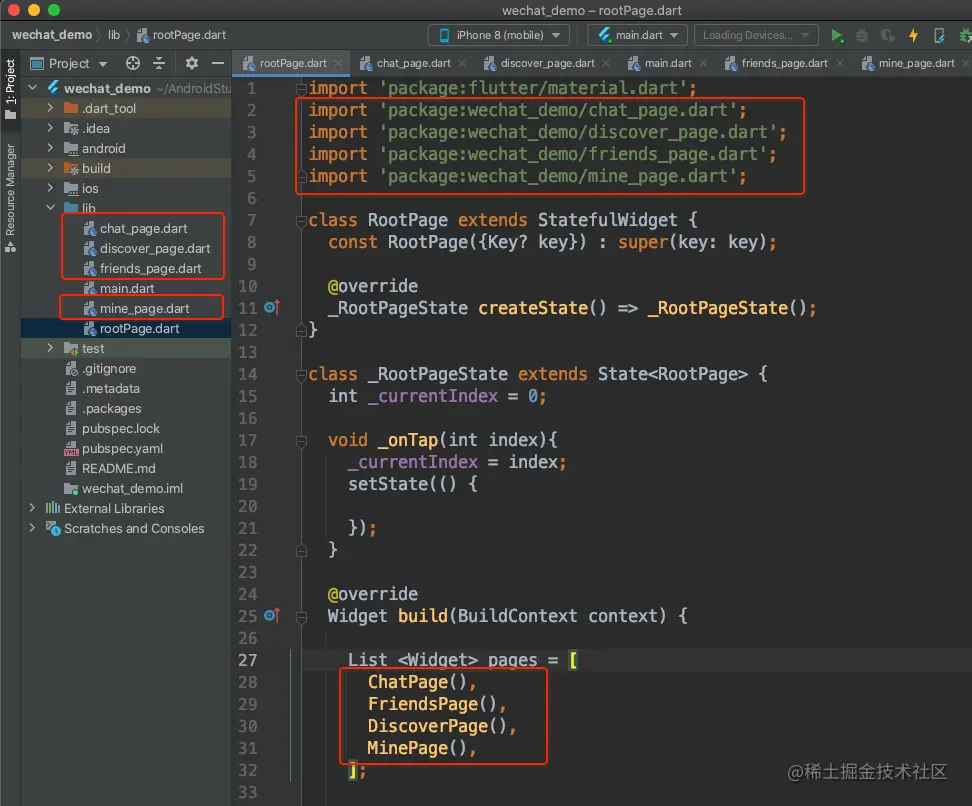Open the main.dart run configuration dropdown

tap(637, 35)
